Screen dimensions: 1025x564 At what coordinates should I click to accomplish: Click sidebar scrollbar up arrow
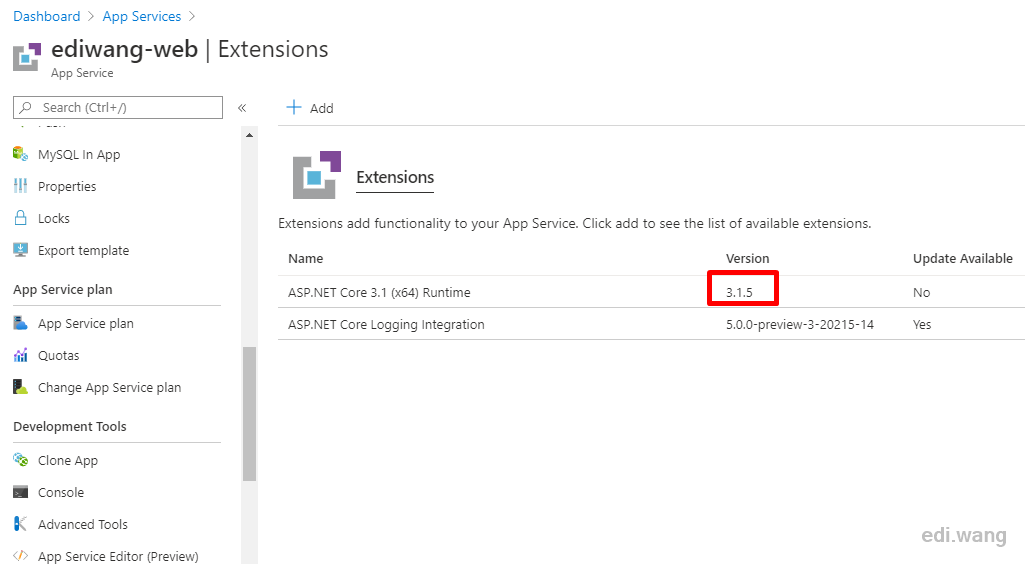(249, 135)
